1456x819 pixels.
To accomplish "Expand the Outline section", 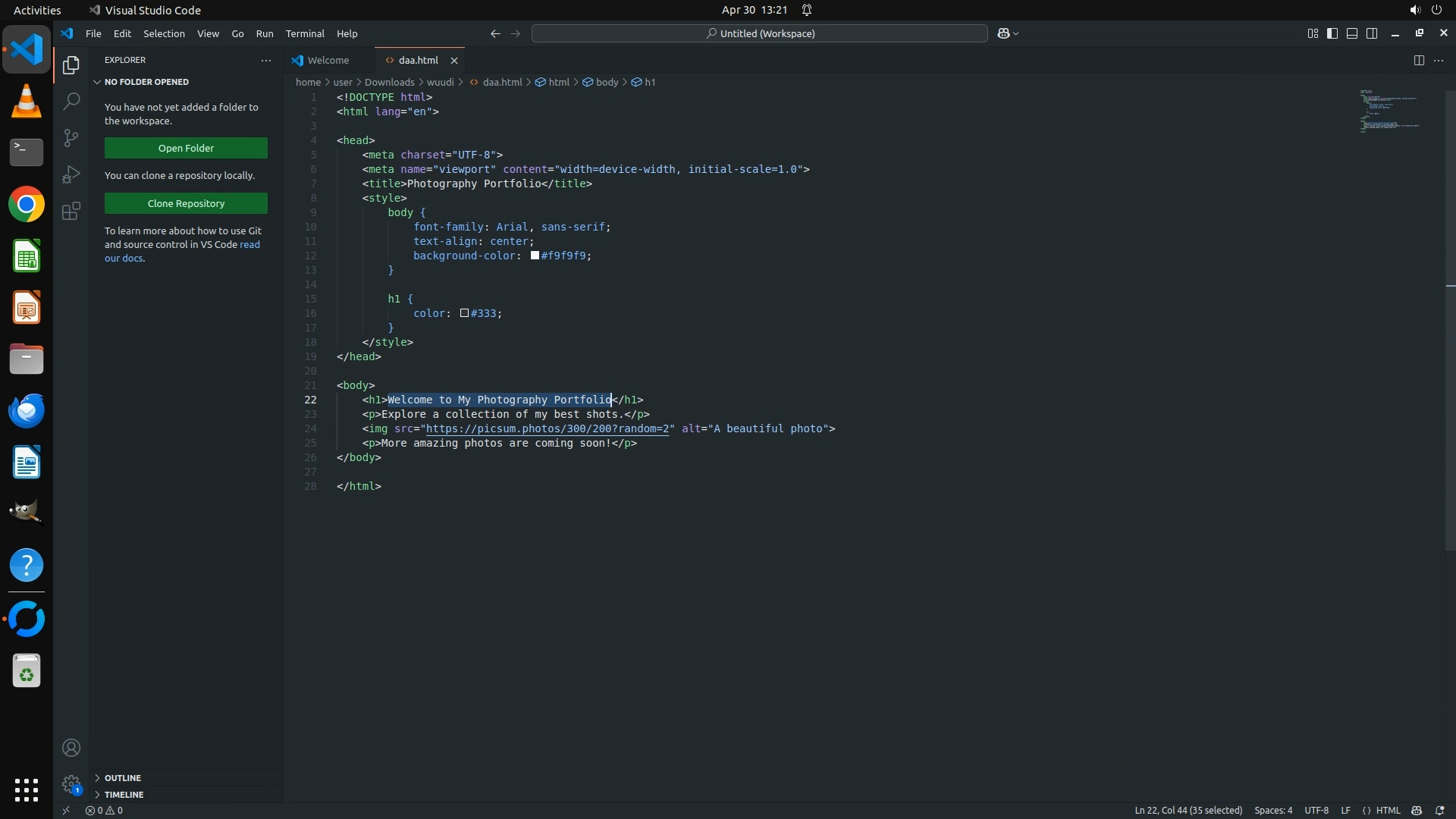I will [123, 778].
